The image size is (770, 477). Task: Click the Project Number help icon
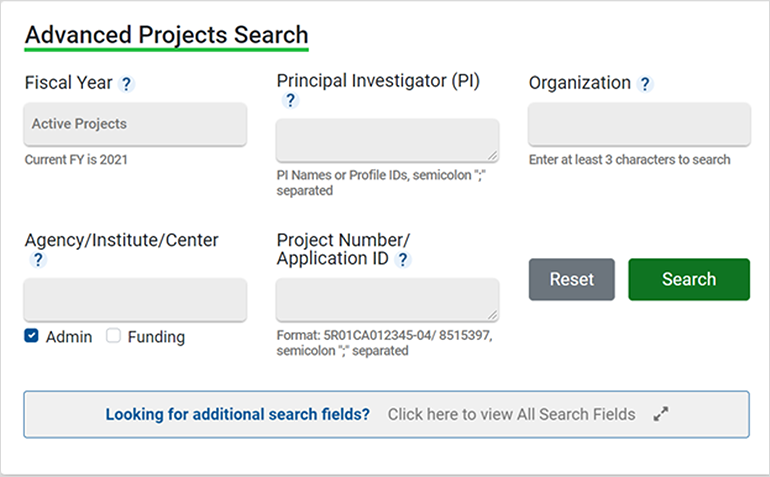pyautogui.click(x=403, y=260)
